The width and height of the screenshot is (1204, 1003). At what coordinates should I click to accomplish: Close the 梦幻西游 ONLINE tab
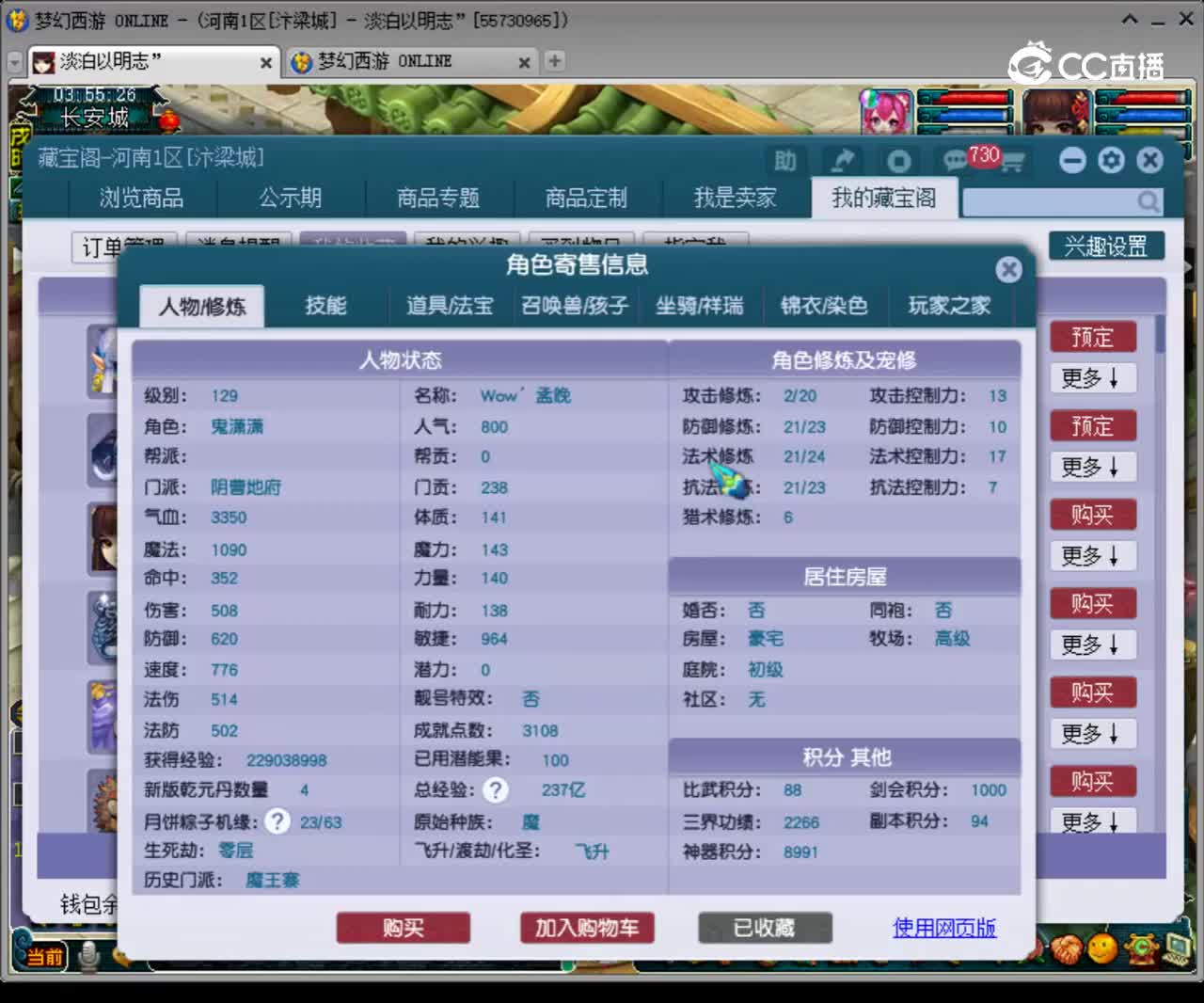pyautogui.click(x=524, y=63)
